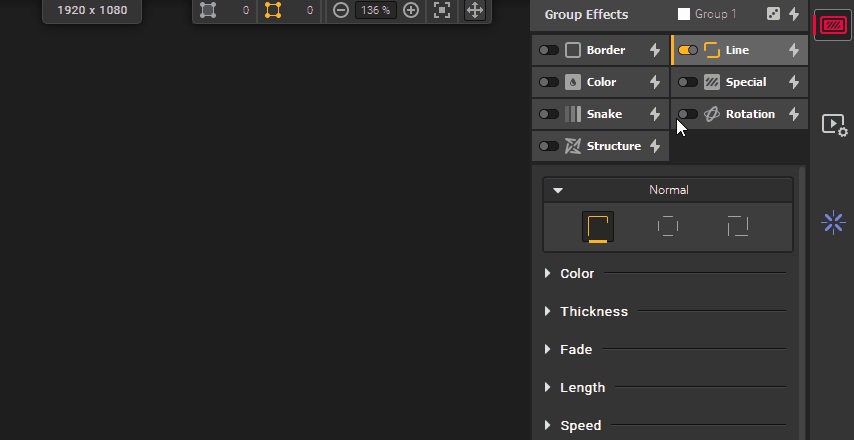Click the pan move arrows icon
854x440 pixels.
point(475,10)
